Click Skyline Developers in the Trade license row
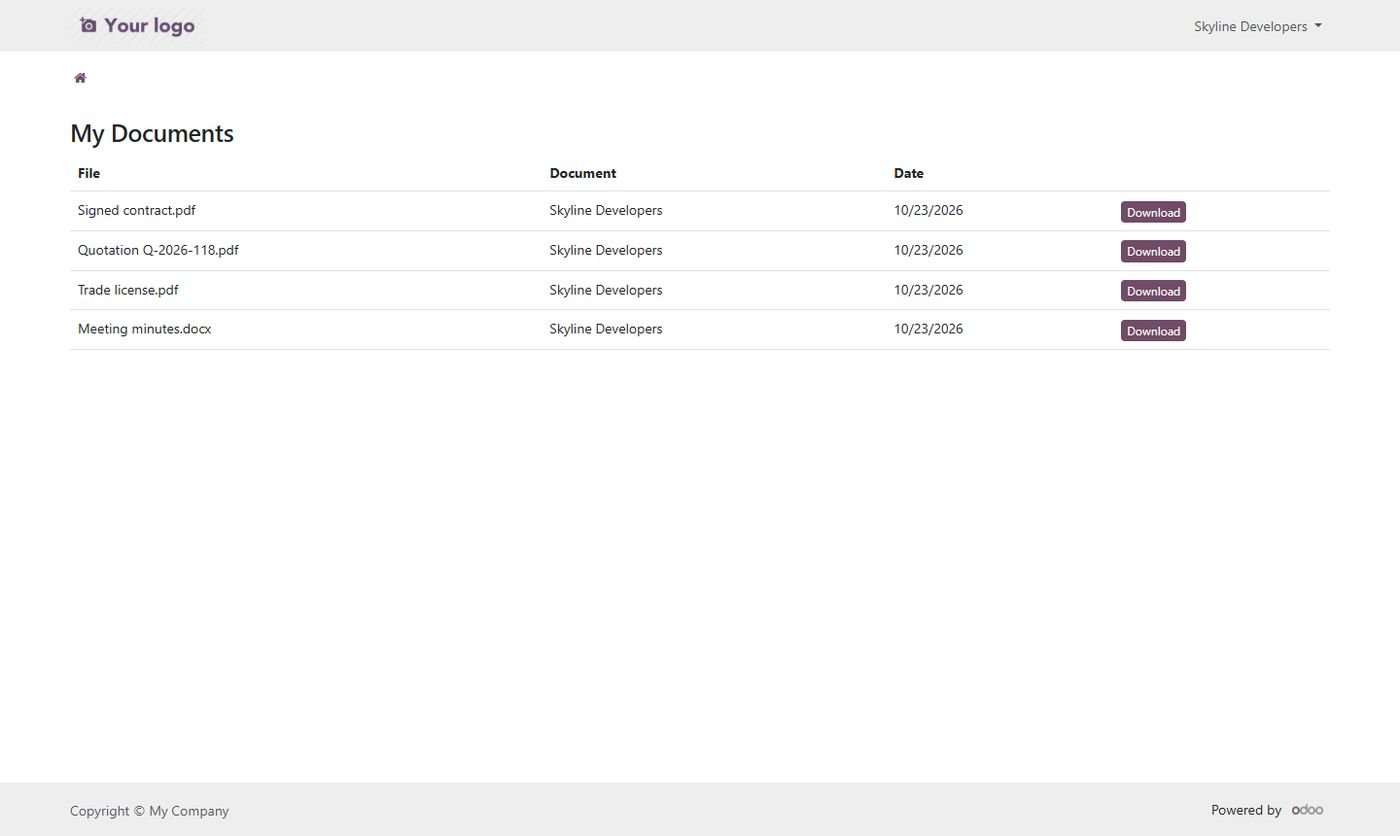The height and width of the screenshot is (836, 1400). [606, 290]
